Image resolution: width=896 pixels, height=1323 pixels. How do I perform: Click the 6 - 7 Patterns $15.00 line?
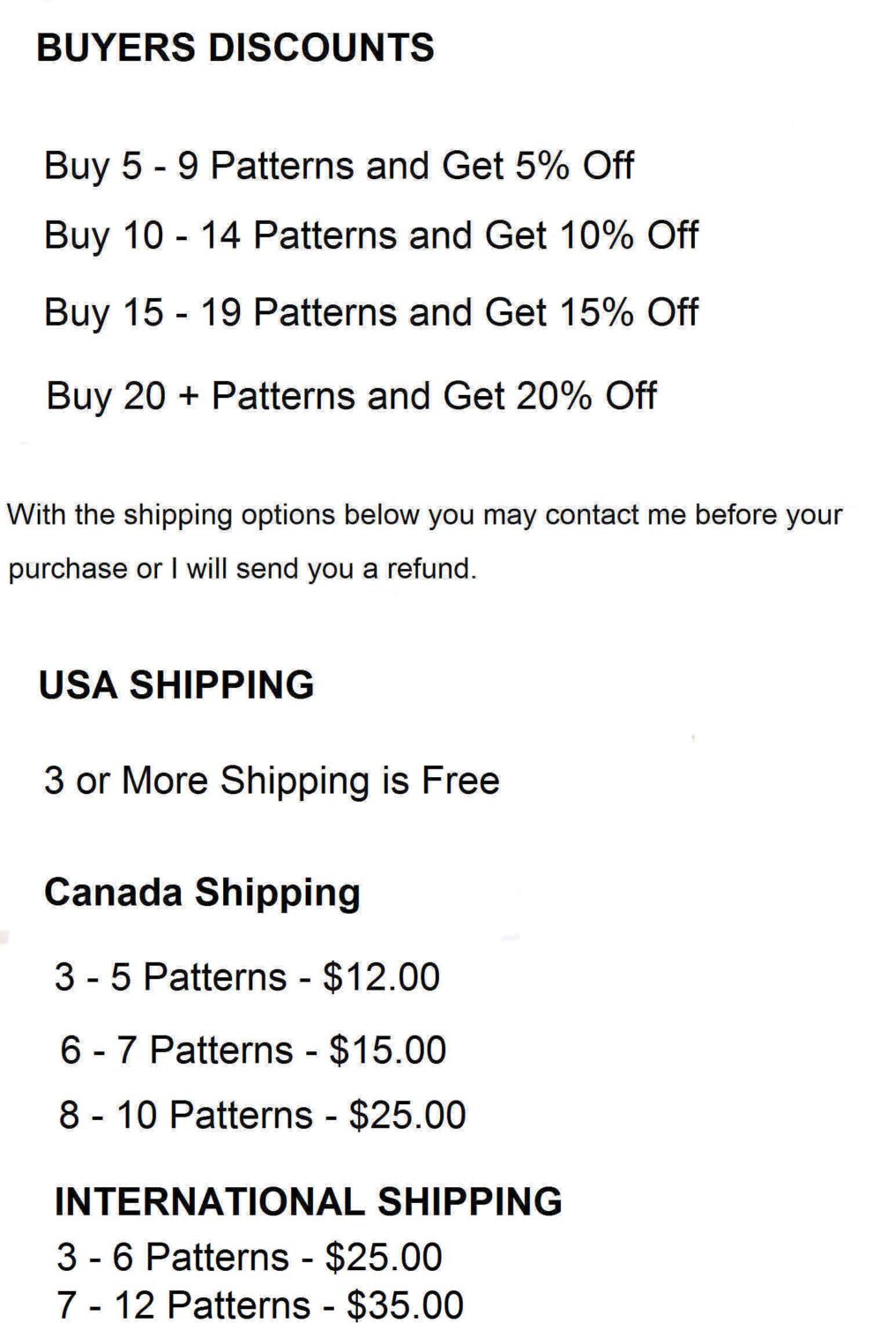pyautogui.click(x=253, y=1050)
